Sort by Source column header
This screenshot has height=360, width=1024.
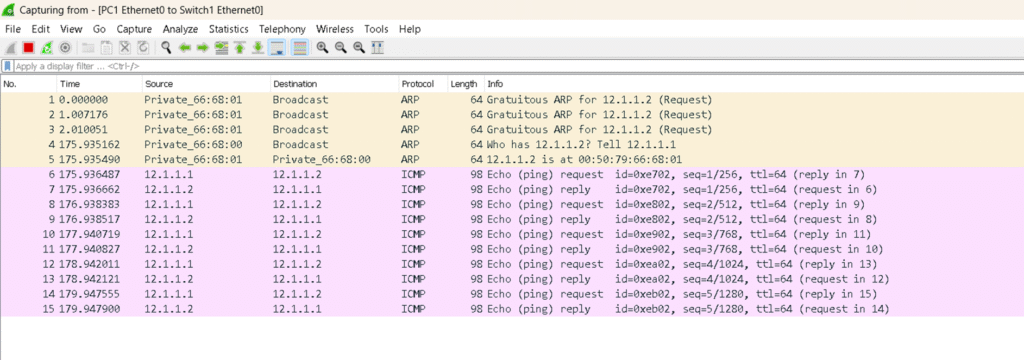tap(206, 84)
